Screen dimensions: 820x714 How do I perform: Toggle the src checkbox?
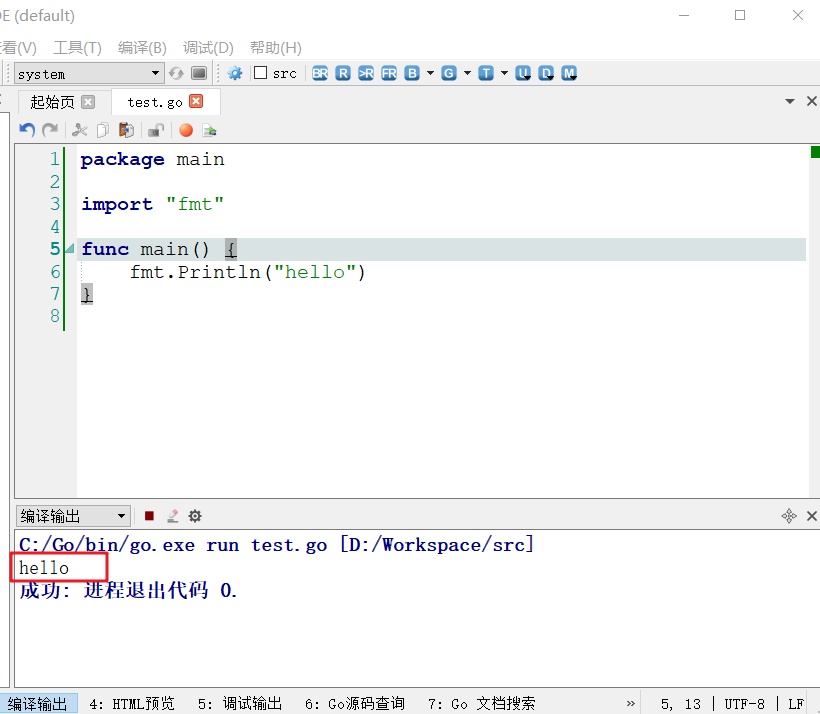coord(261,73)
